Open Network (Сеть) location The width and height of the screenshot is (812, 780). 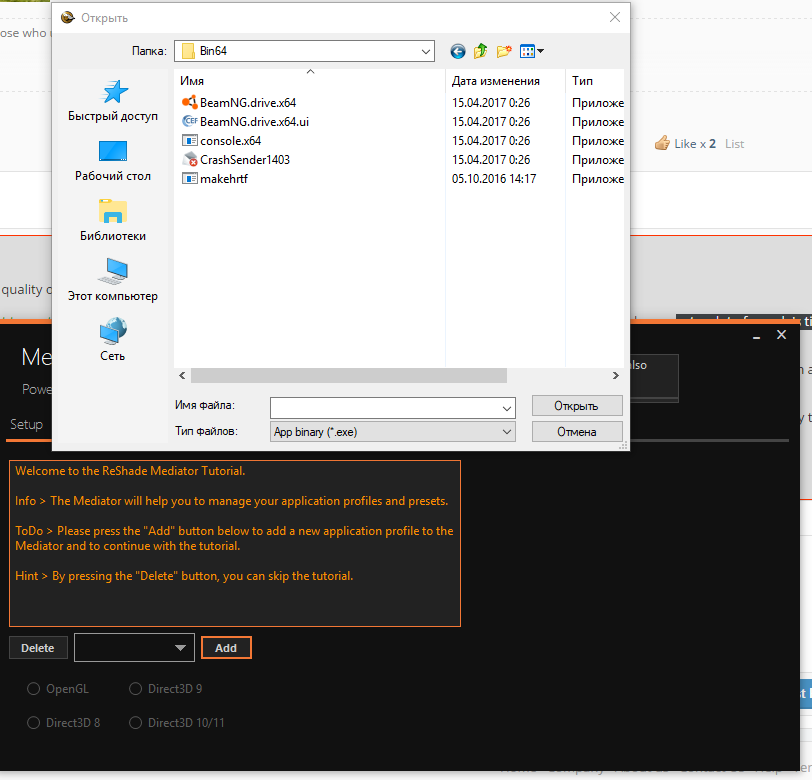pyautogui.click(x=113, y=340)
